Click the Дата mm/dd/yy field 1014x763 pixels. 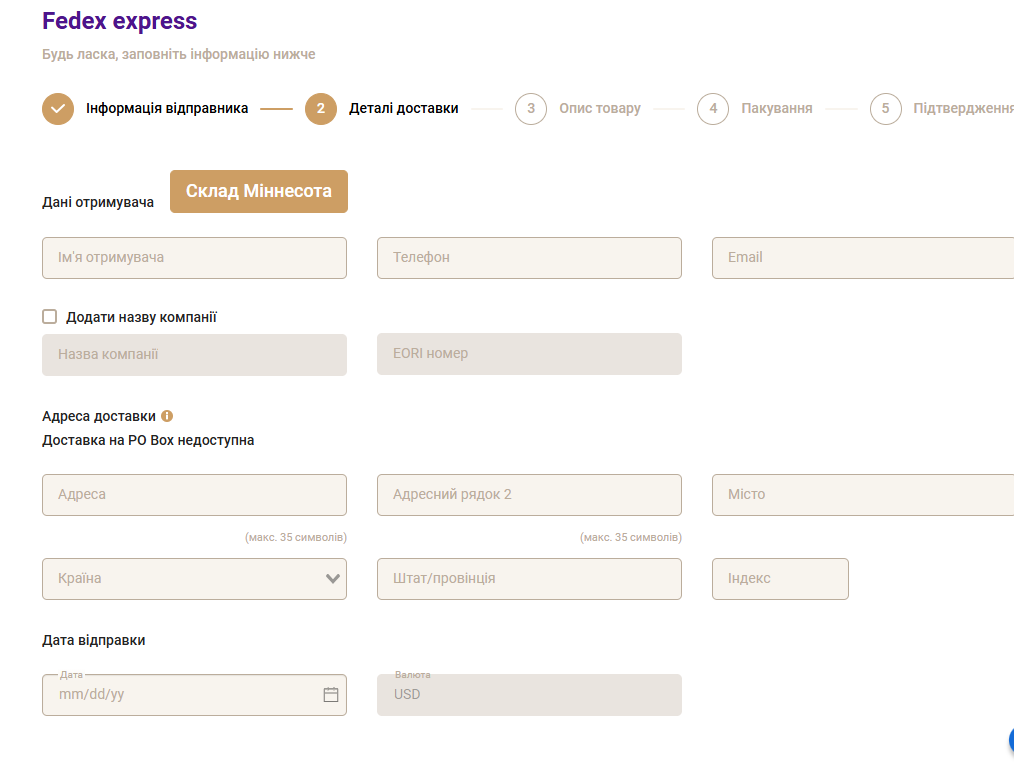click(x=195, y=695)
